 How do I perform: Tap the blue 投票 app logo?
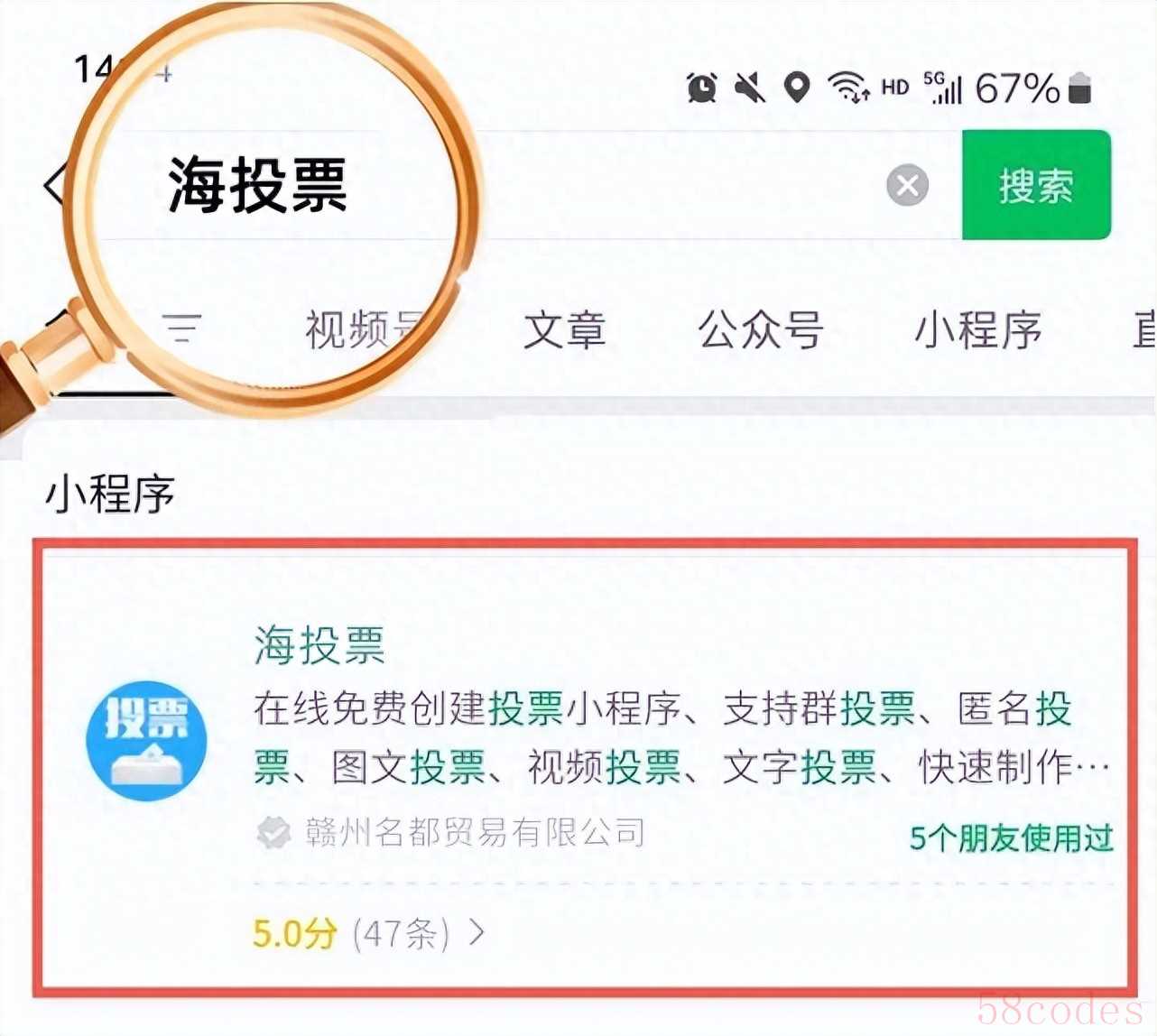click(x=146, y=741)
